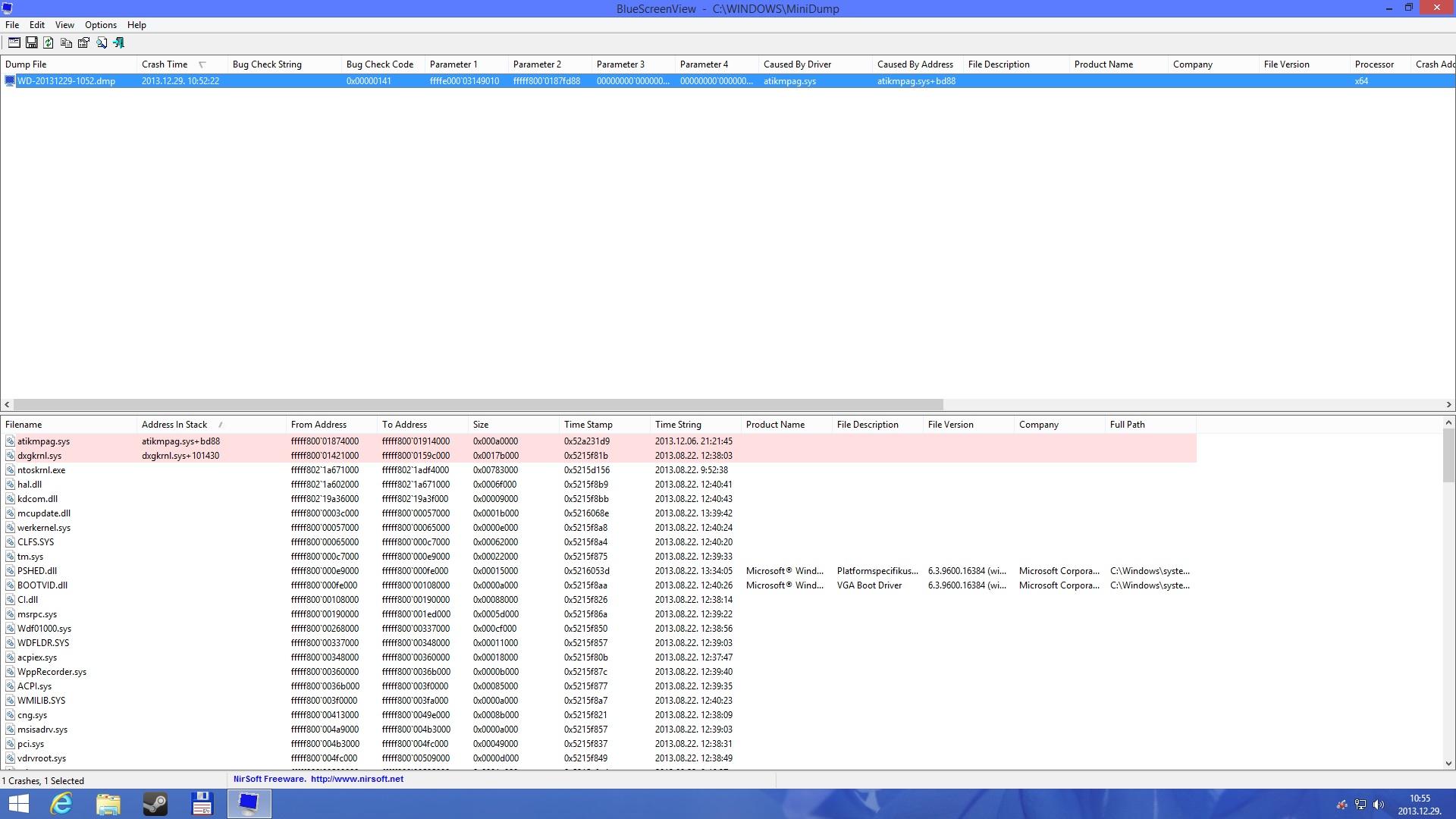Select the mcupdate.dll row
This screenshot has width=1456, height=819.
598,513
